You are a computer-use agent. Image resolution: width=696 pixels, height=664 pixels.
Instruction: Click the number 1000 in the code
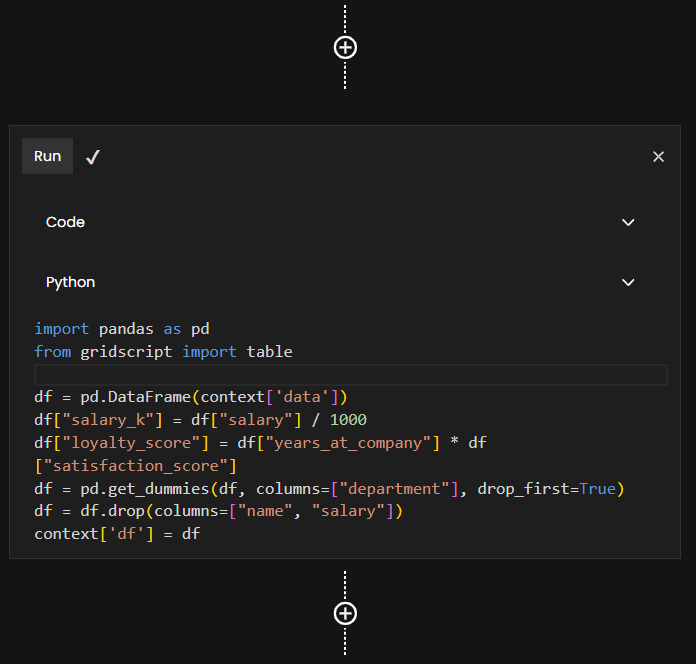pyautogui.click(x=342, y=420)
